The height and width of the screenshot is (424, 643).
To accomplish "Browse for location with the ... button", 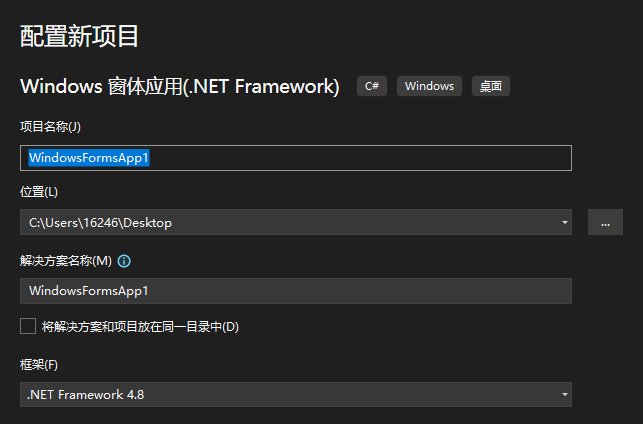I will coord(605,222).
